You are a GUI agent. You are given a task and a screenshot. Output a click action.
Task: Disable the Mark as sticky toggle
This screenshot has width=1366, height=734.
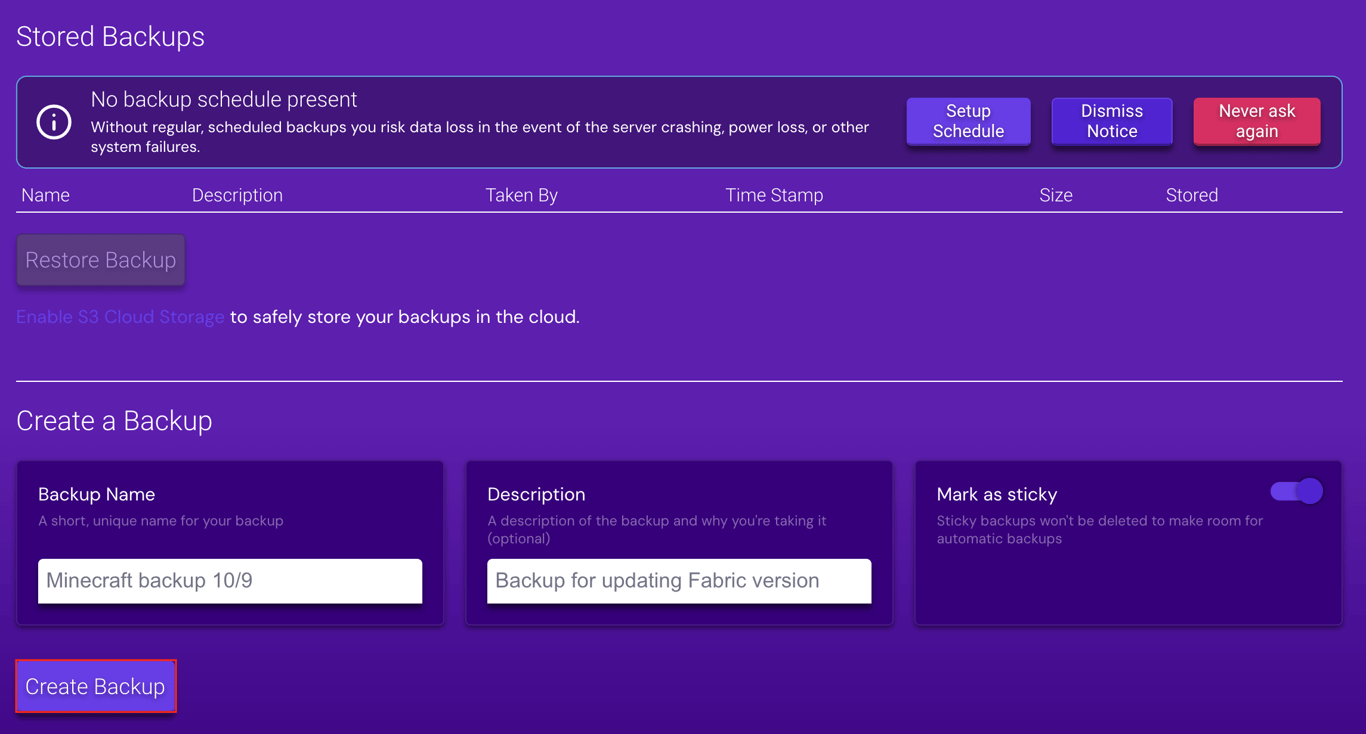[x=1296, y=491]
